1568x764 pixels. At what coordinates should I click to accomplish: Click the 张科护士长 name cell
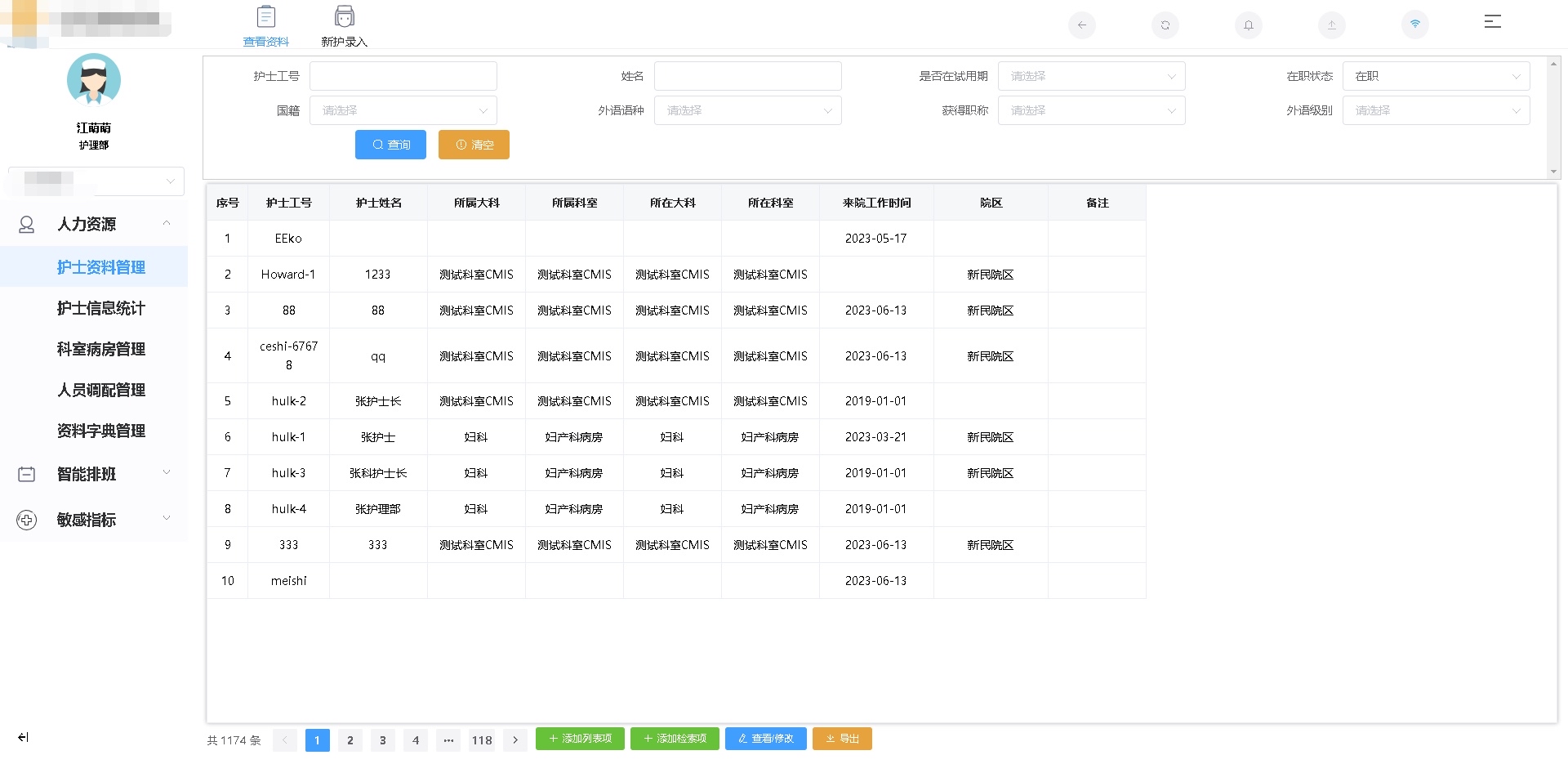click(378, 473)
